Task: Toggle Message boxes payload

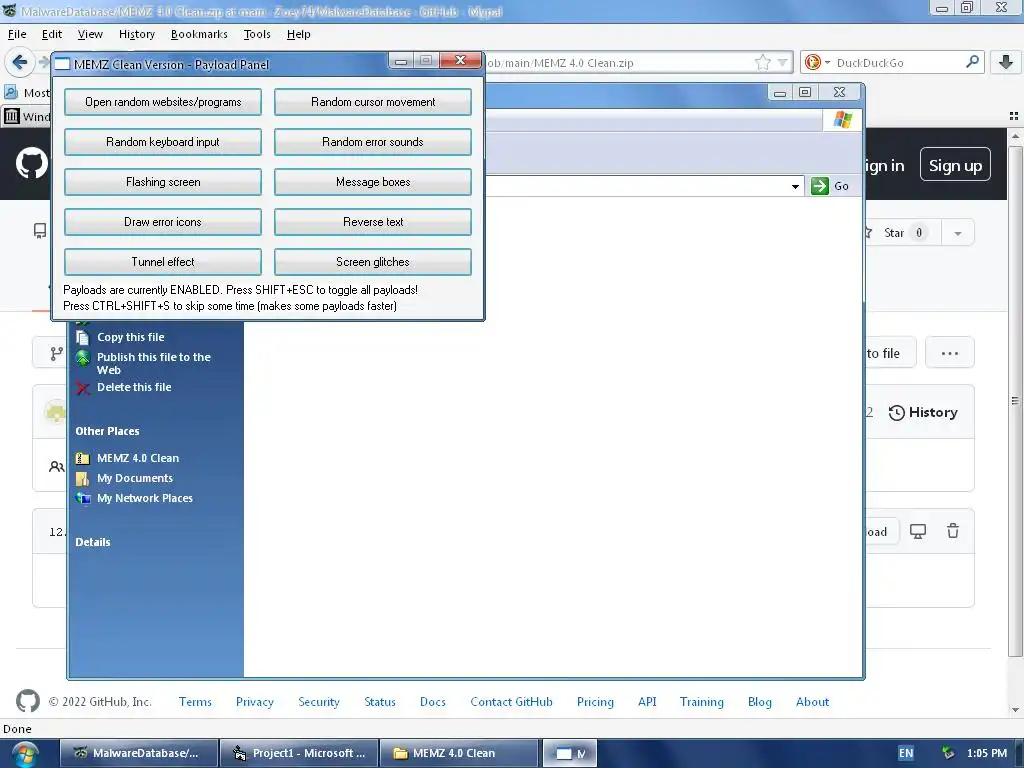Action: click(373, 182)
